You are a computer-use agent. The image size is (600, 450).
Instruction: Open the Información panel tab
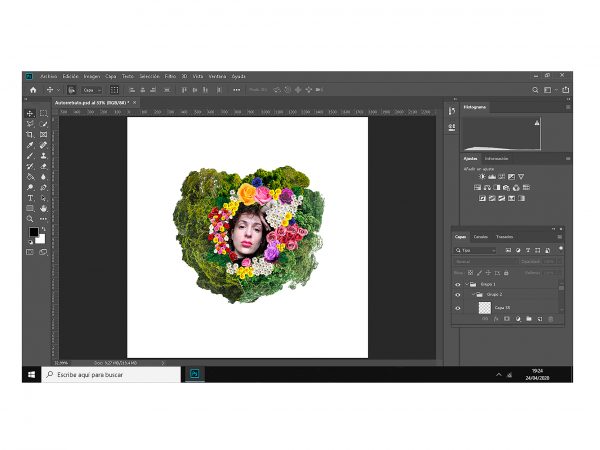pos(496,158)
